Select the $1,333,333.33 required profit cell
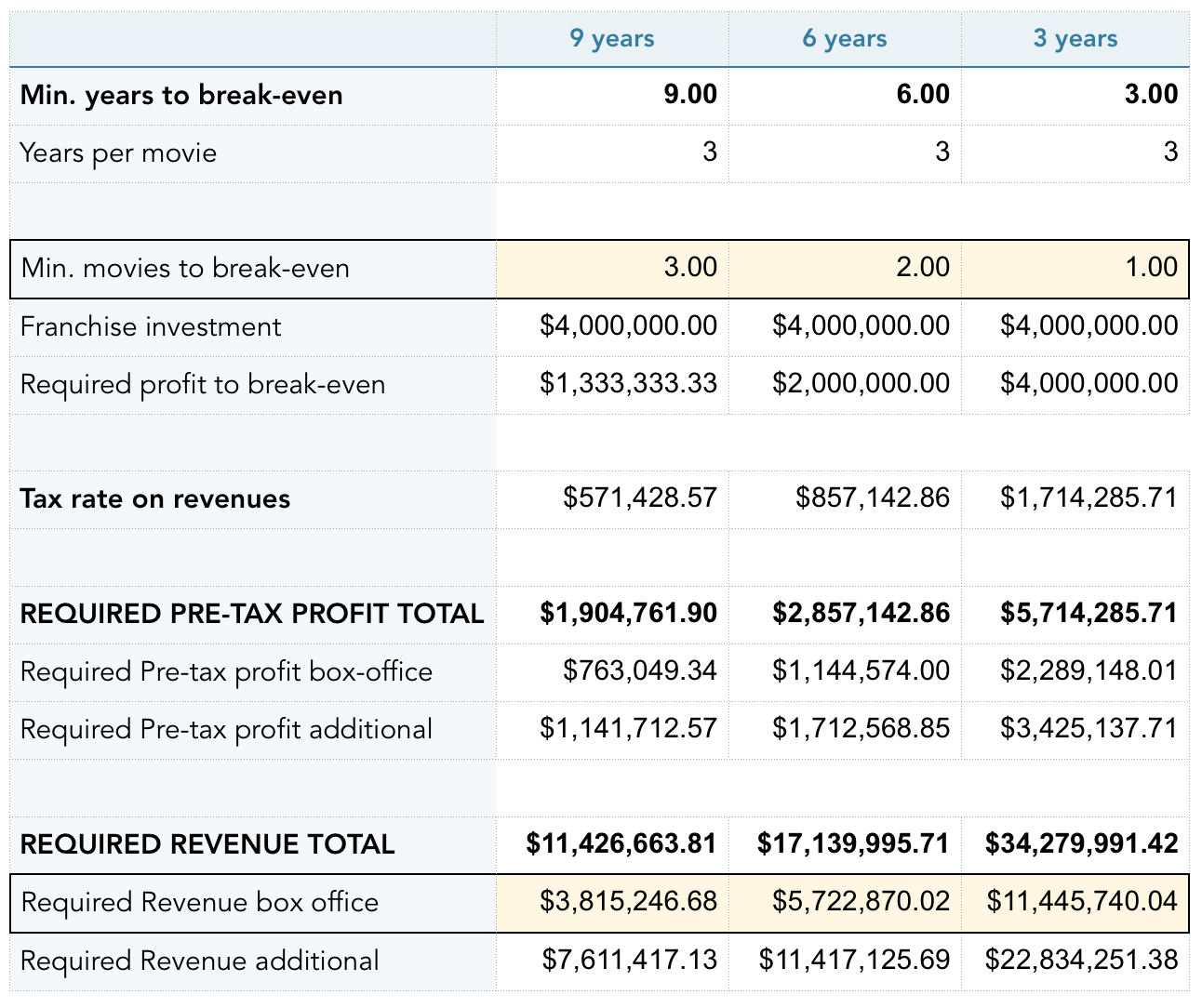Image resolution: width=1202 pixels, height=1008 pixels. [x=612, y=384]
